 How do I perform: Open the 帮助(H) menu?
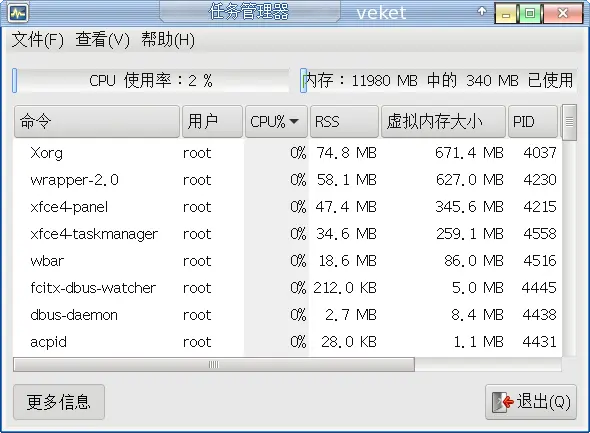(x=168, y=40)
